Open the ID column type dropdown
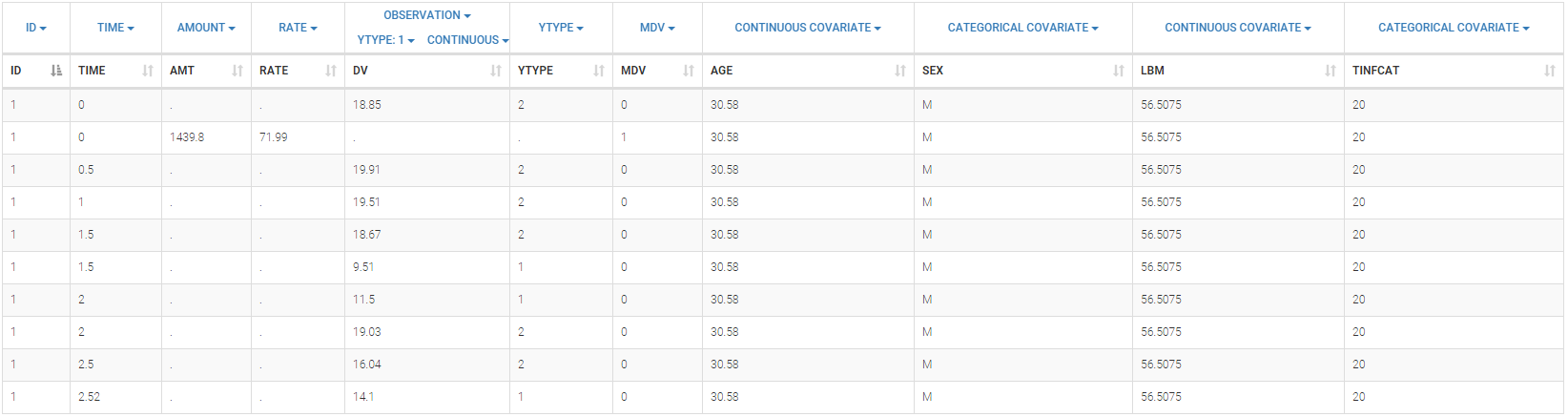 36,28
